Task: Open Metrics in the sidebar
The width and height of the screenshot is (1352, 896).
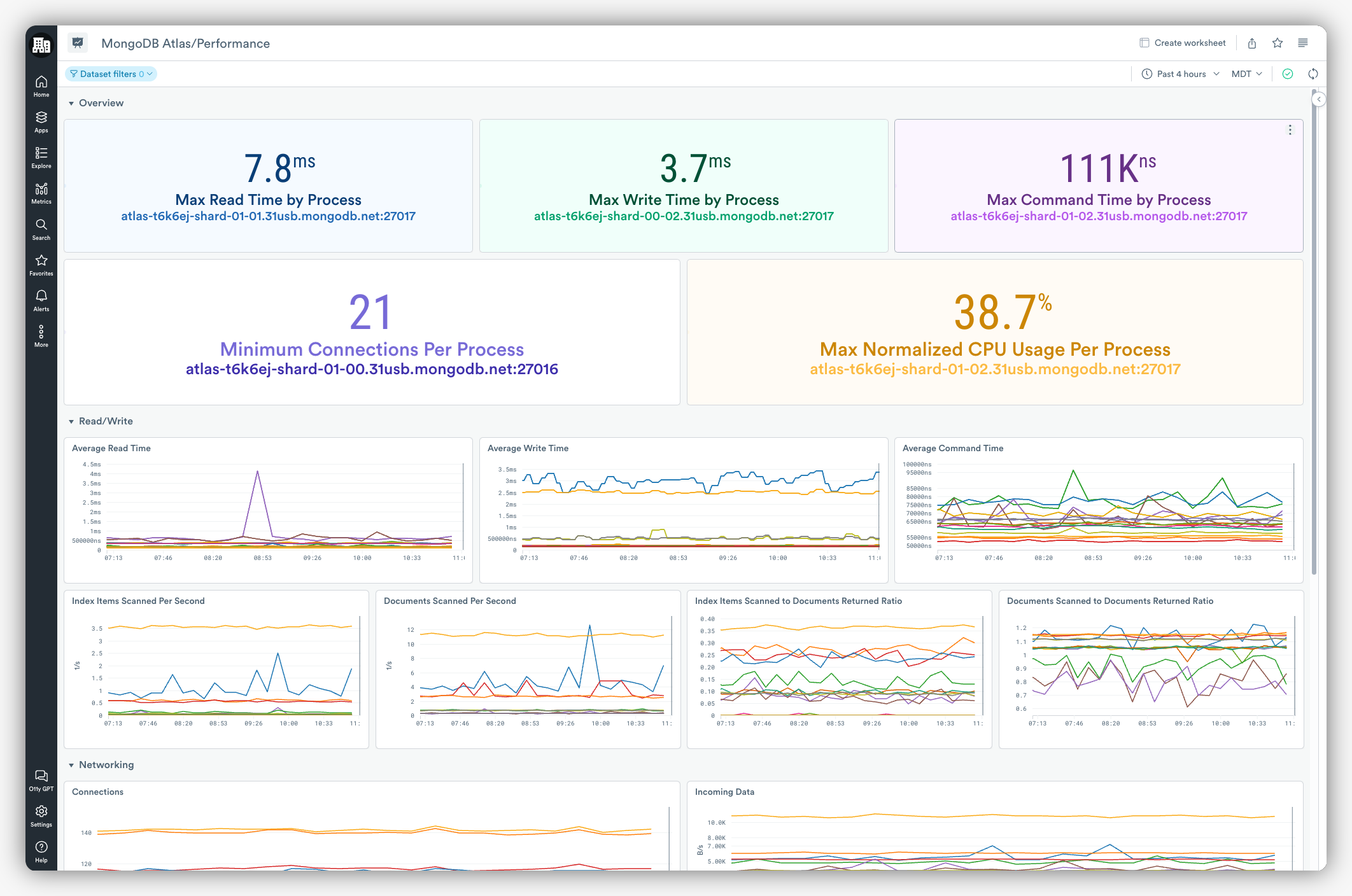Action: 41,193
